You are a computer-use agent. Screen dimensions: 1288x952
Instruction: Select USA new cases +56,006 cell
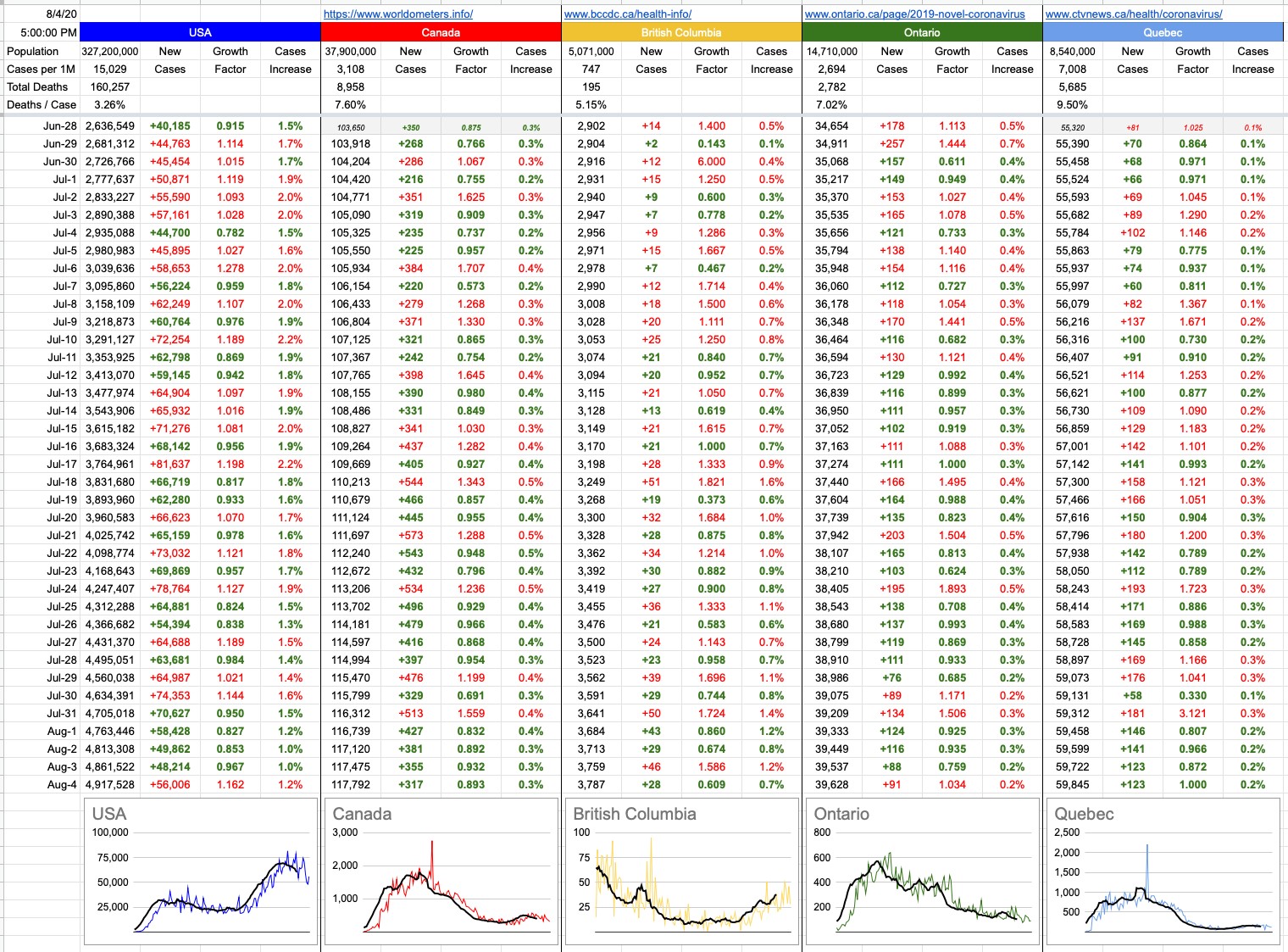click(x=170, y=784)
